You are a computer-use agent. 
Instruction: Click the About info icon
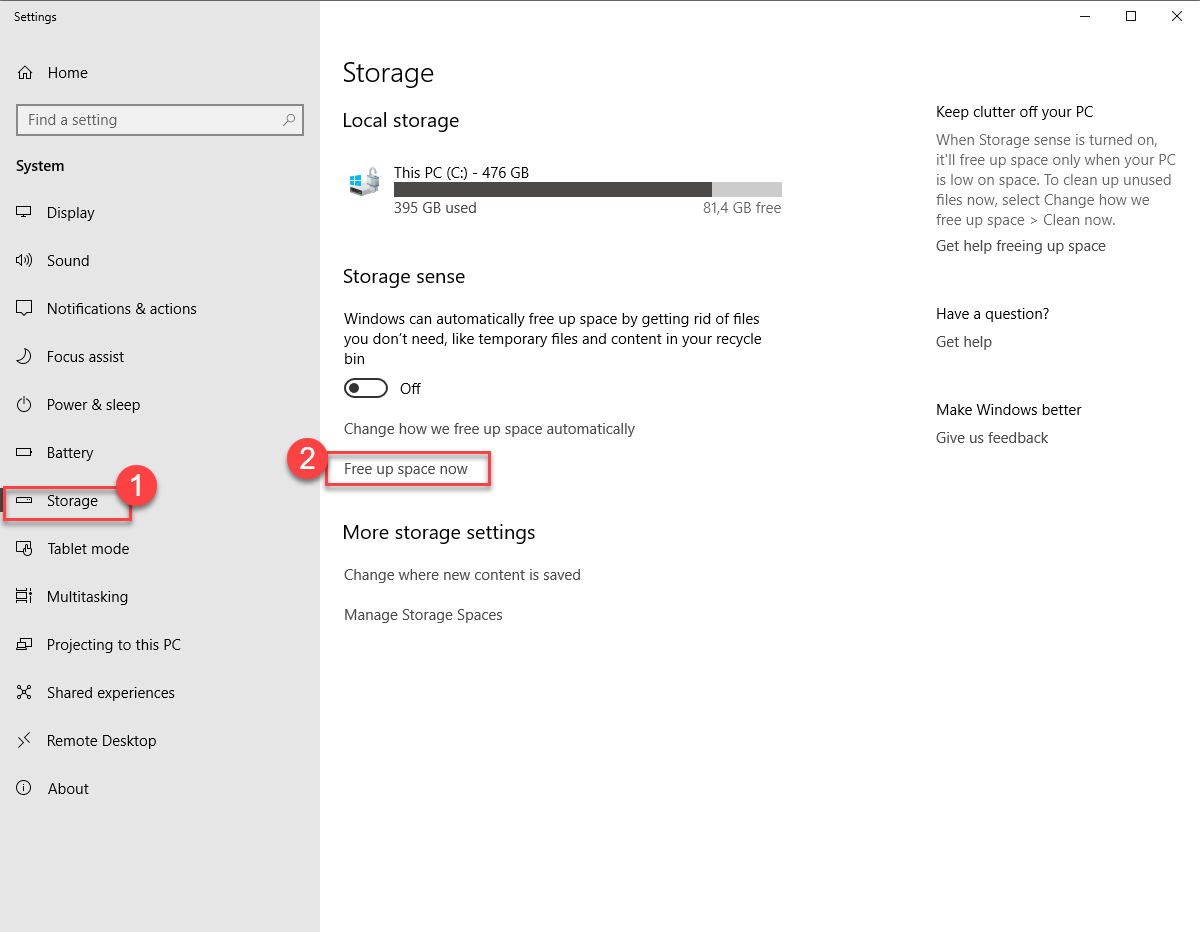pos(25,789)
